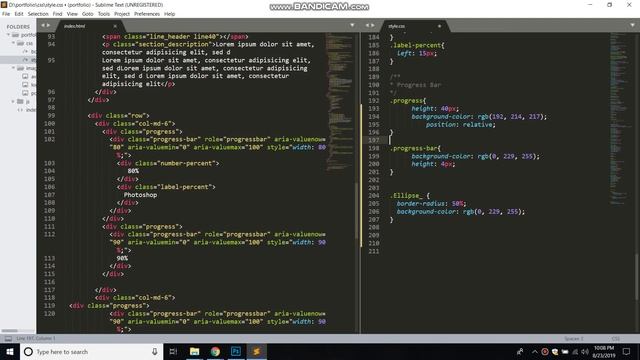The image size is (640, 360).
Task: Open left pane tab list dropdown
Action: tap(352, 25)
